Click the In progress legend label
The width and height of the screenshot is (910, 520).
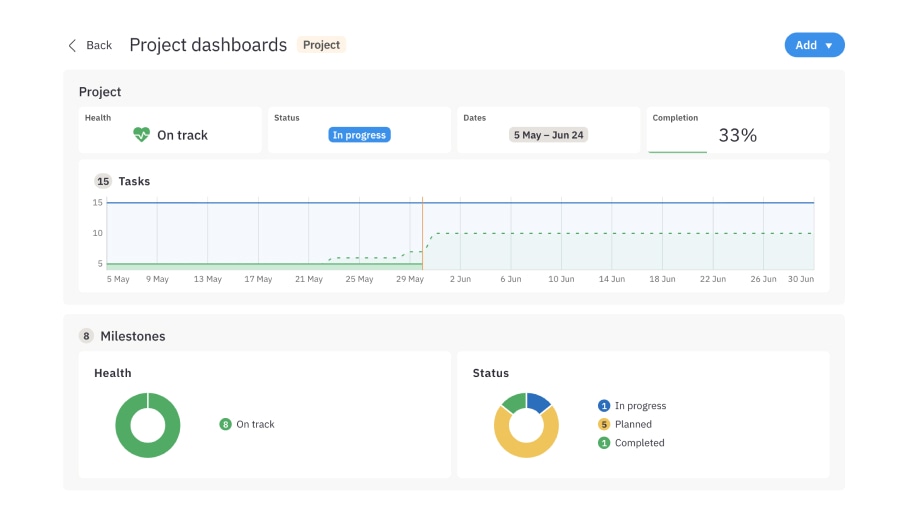pyautogui.click(x=640, y=406)
